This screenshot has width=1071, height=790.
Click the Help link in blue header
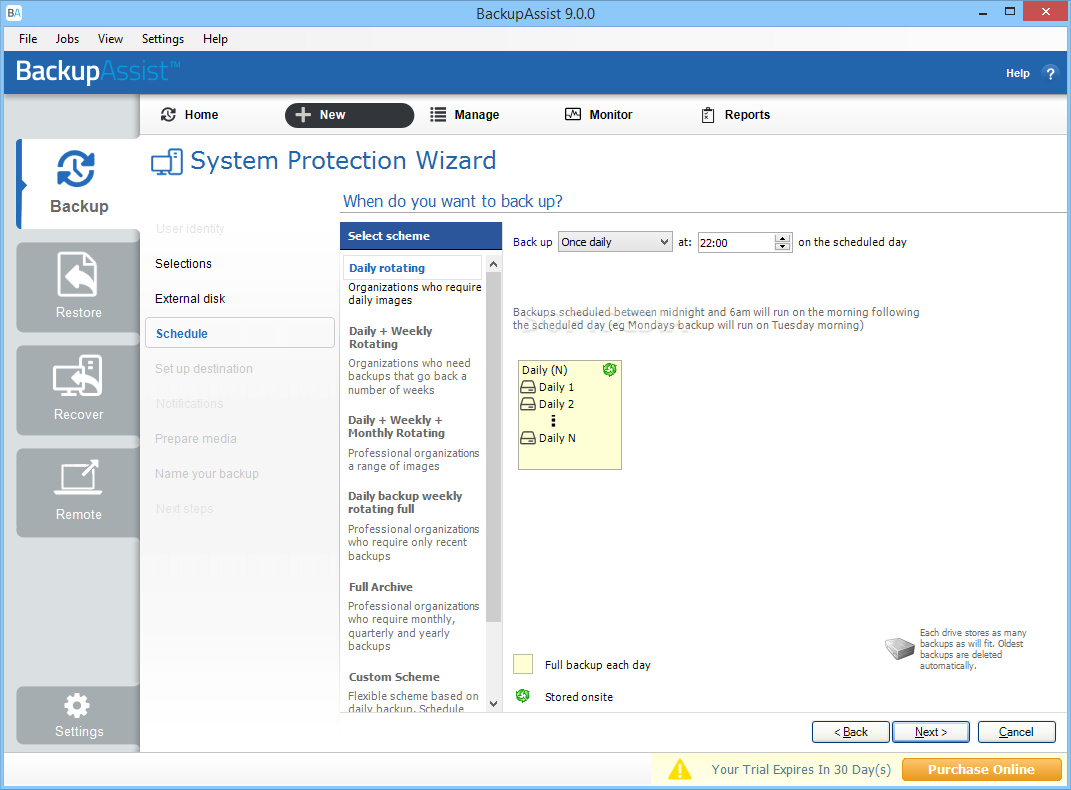pos(1017,73)
